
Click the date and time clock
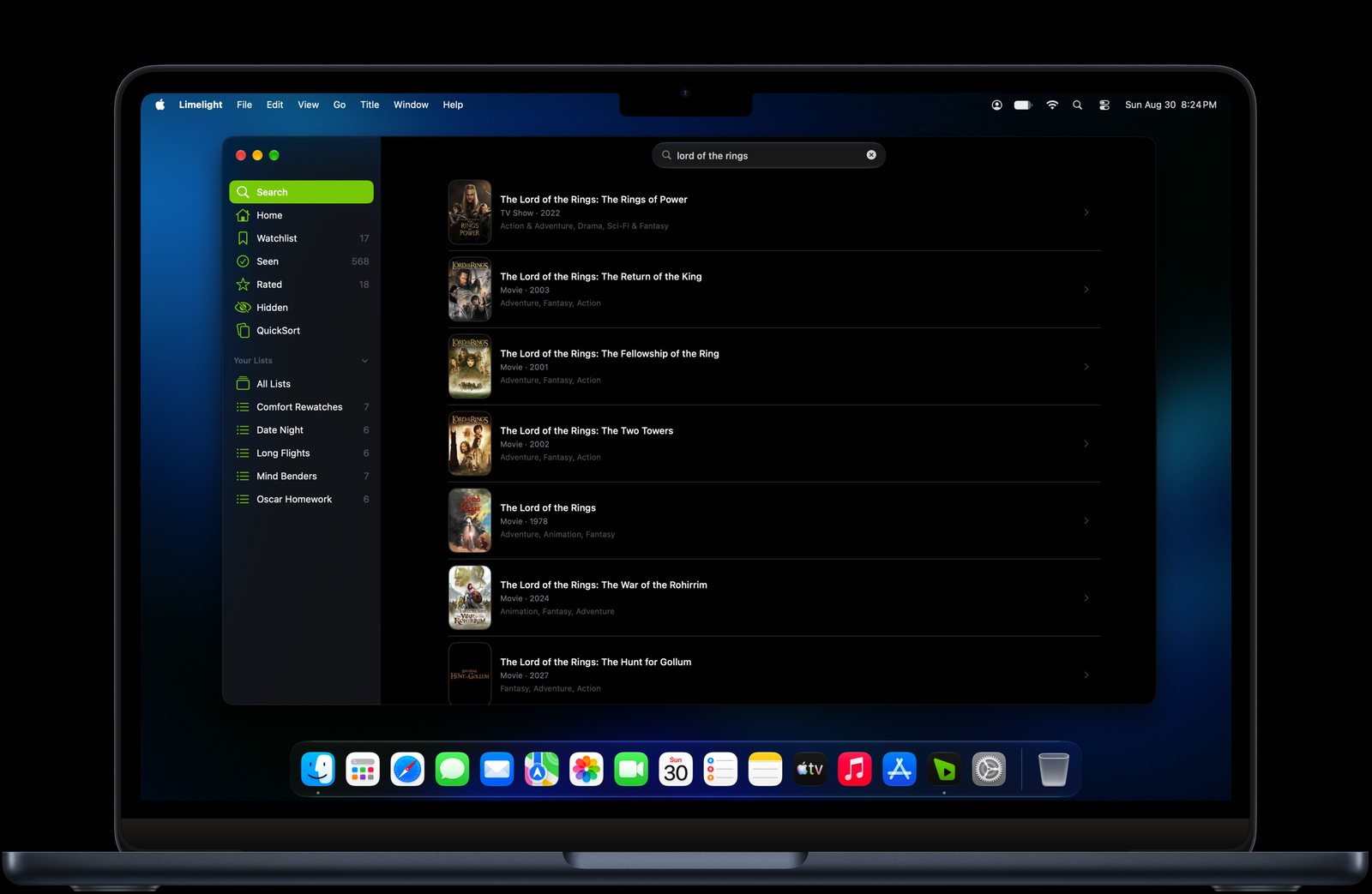coord(1170,105)
